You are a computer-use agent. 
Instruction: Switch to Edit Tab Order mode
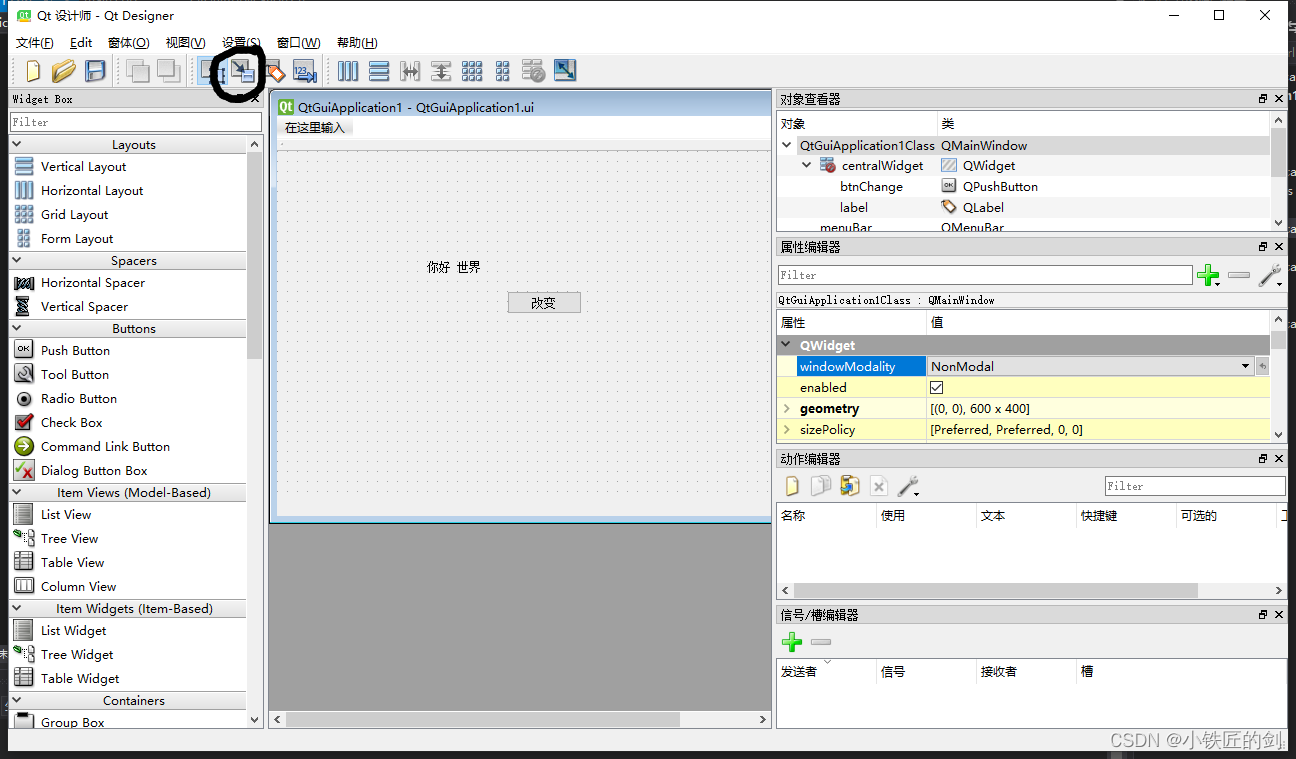pyautogui.click(x=305, y=70)
